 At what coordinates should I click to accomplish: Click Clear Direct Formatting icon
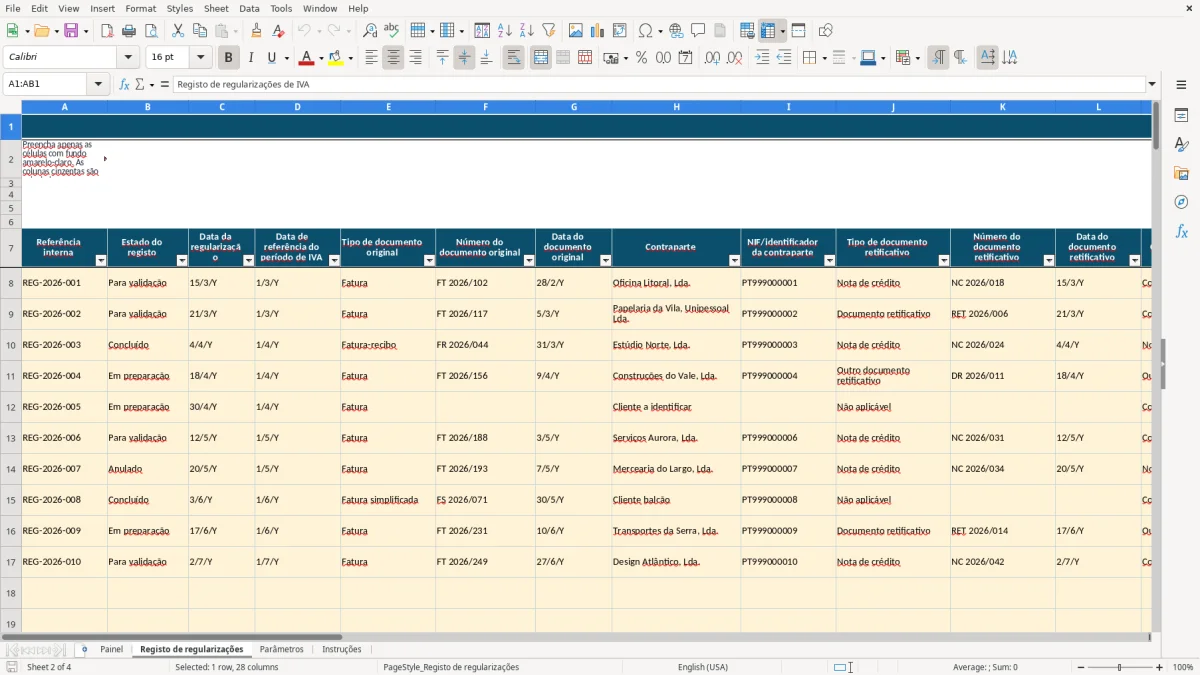click(278, 31)
